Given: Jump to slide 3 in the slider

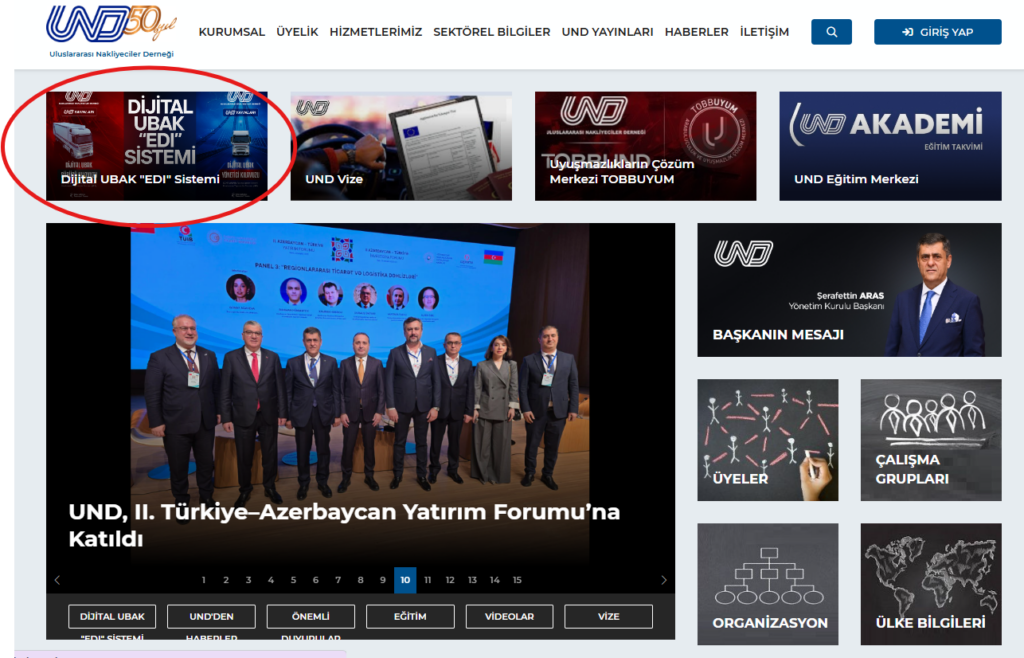Looking at the screenshot, I should pos(248,580).
